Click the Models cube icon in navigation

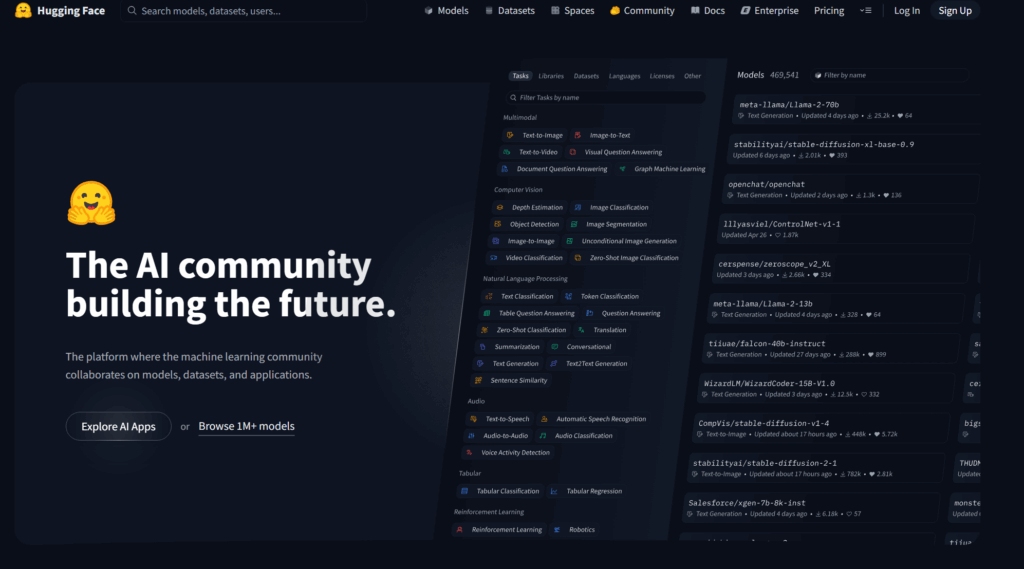(428, 10)
